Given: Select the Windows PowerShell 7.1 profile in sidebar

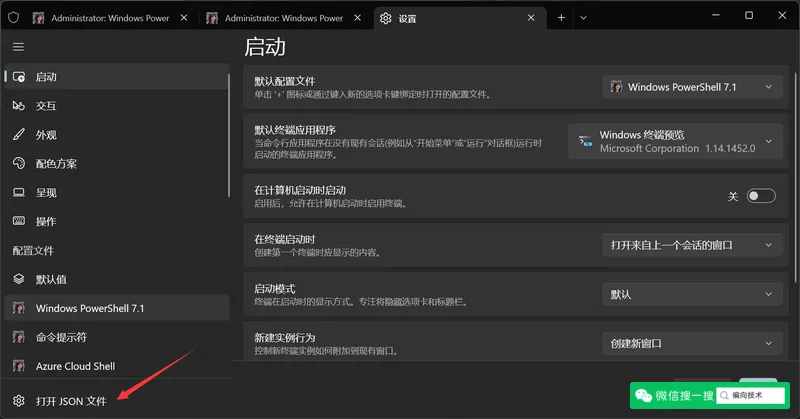Looking at the screenshot, I should click(117, 308).
